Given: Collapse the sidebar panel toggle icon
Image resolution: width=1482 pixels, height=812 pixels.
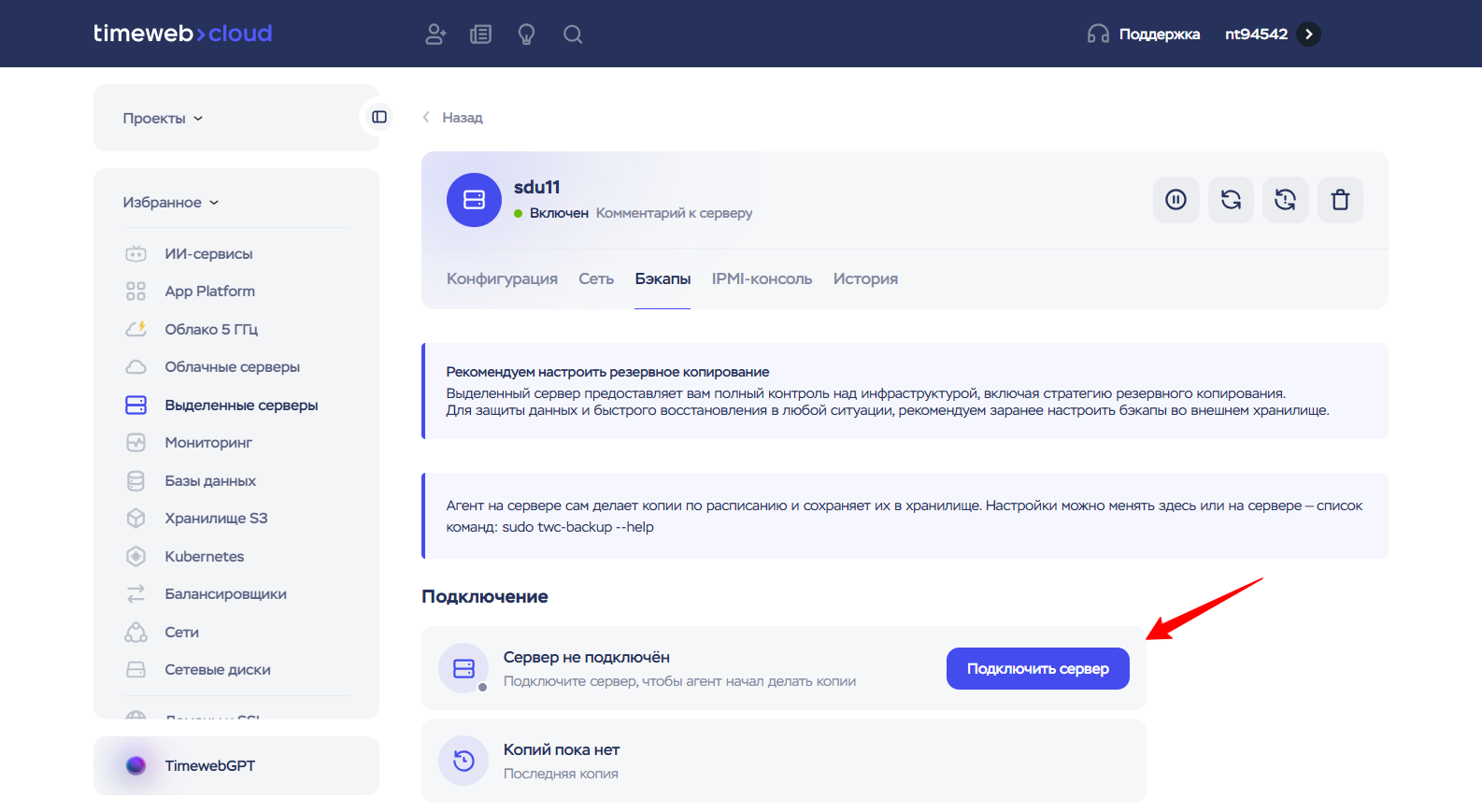Looking at the screenshot, I should pyautogui.click(x=379, y=117).
